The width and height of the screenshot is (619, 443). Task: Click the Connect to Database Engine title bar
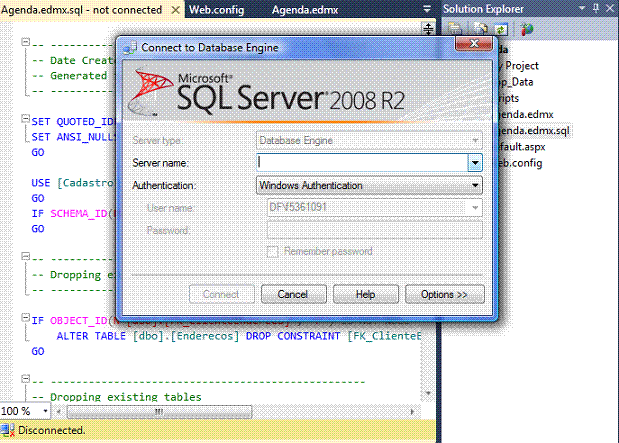tap(288, 48)
